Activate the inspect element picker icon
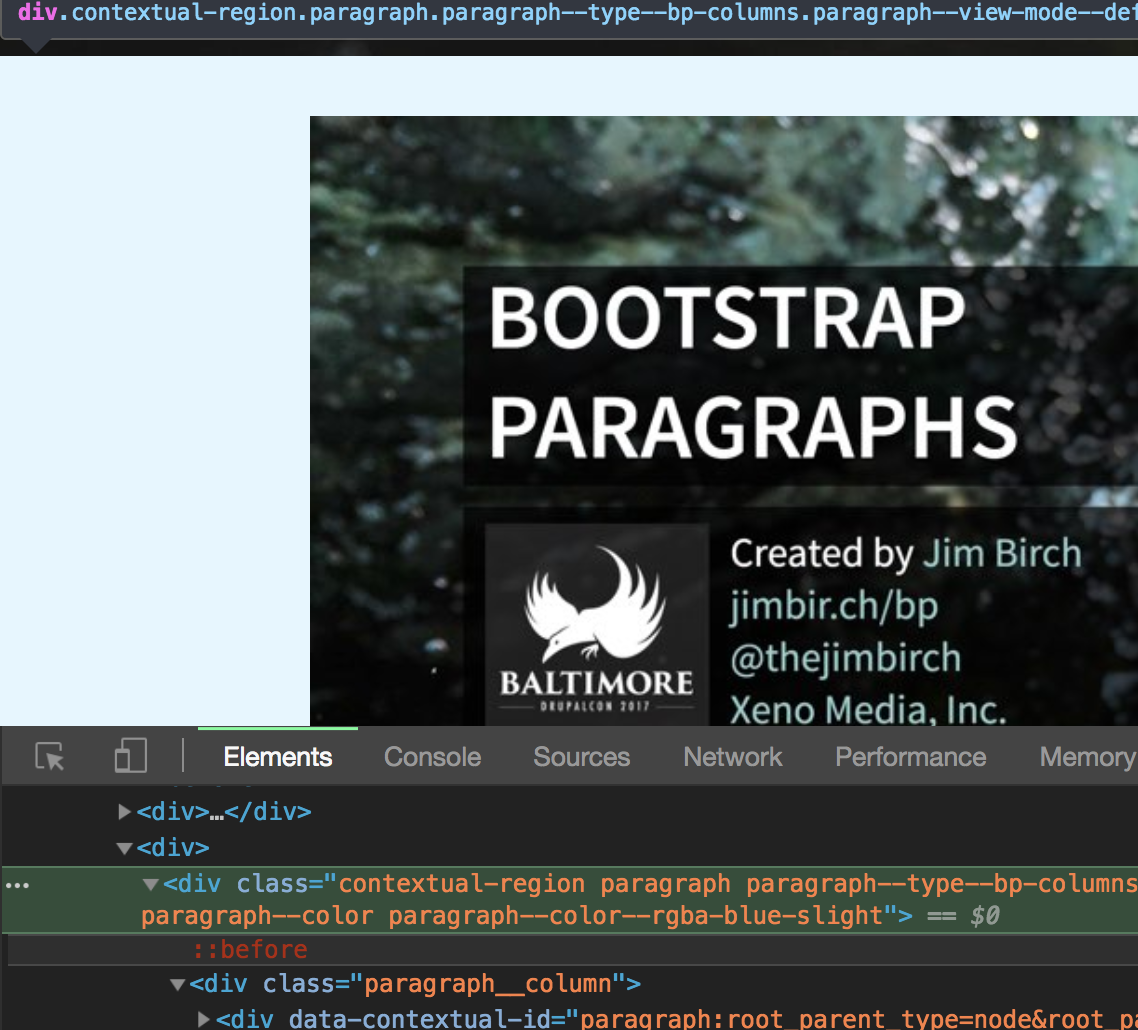The width and height of the screenshot is (1138, 1030). click(49, 756)
